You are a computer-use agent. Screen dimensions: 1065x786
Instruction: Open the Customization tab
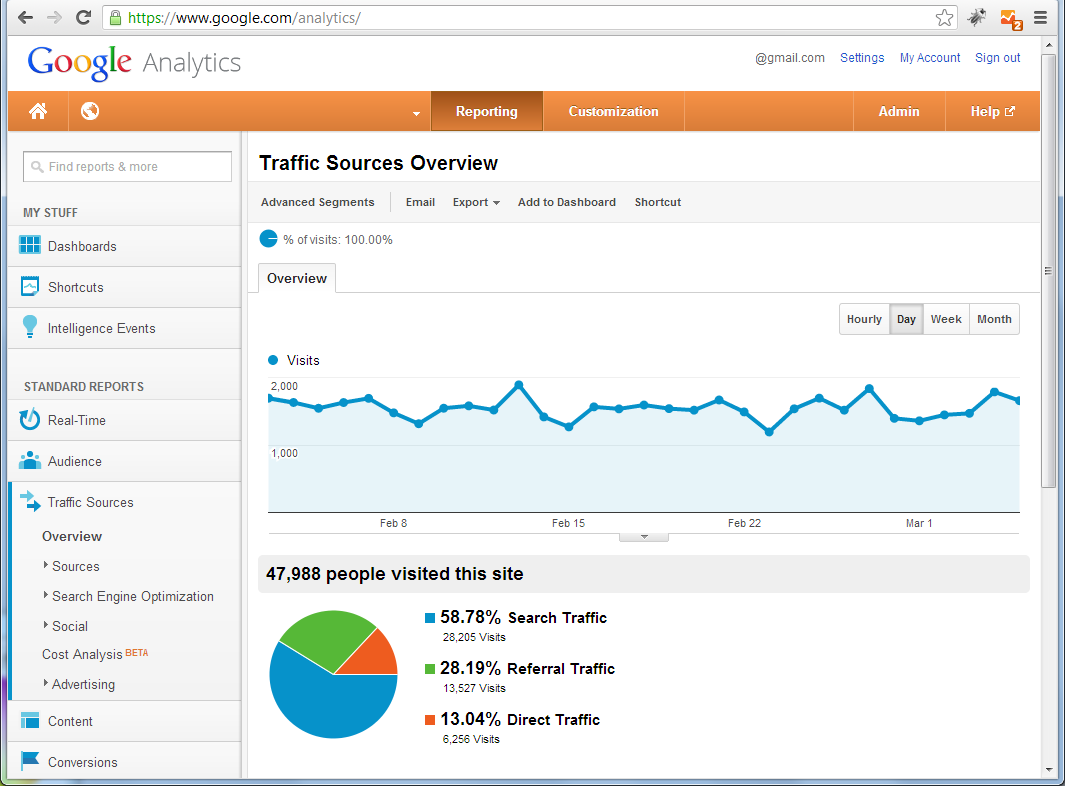coord(613,111)
